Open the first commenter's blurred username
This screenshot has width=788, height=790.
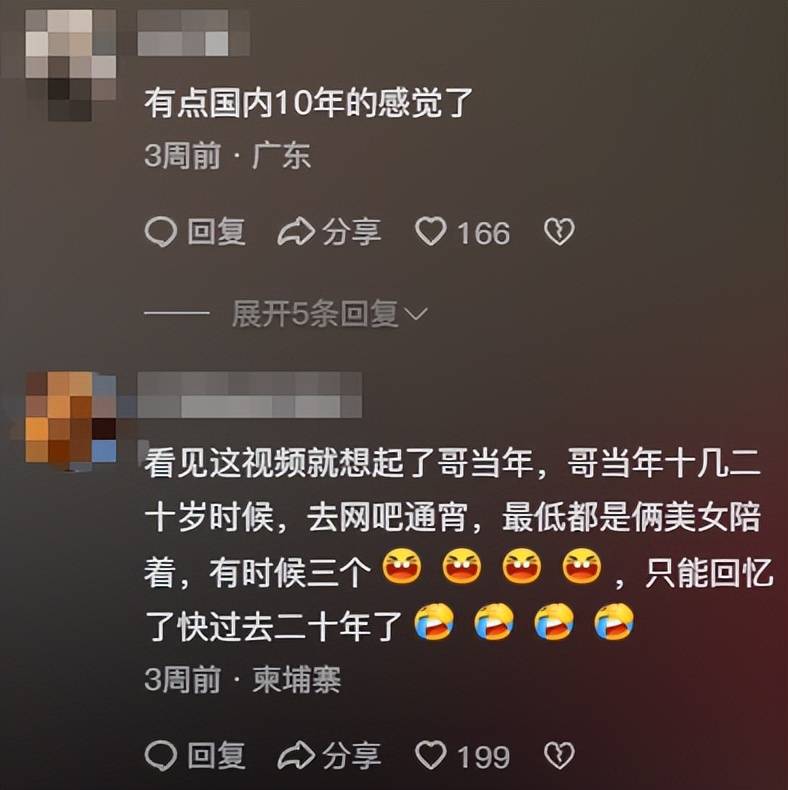point(194,33)
